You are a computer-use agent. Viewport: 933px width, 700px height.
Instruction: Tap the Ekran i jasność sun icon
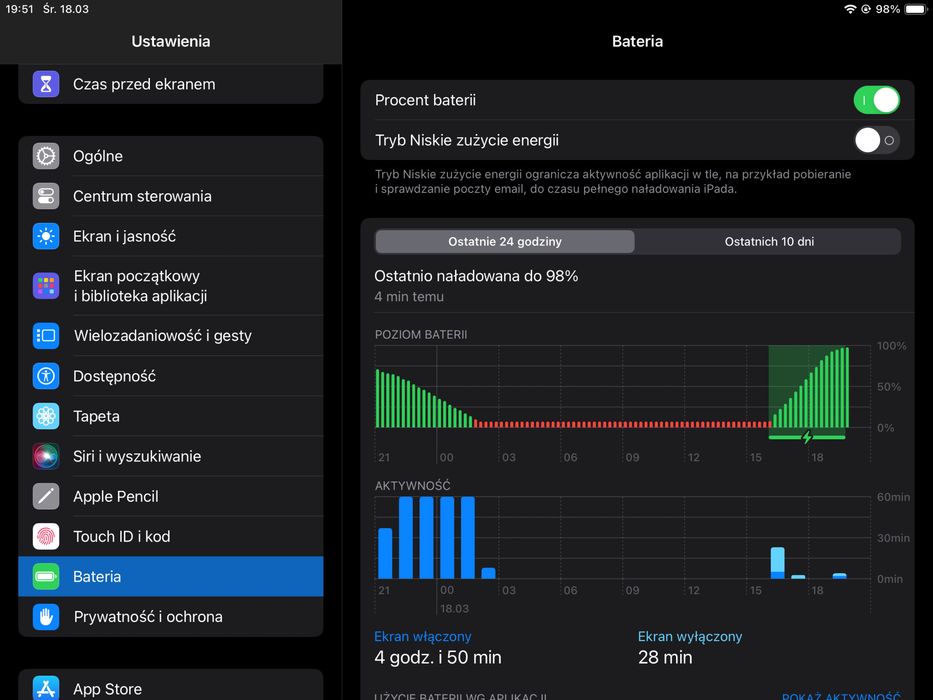coord(46,236)
